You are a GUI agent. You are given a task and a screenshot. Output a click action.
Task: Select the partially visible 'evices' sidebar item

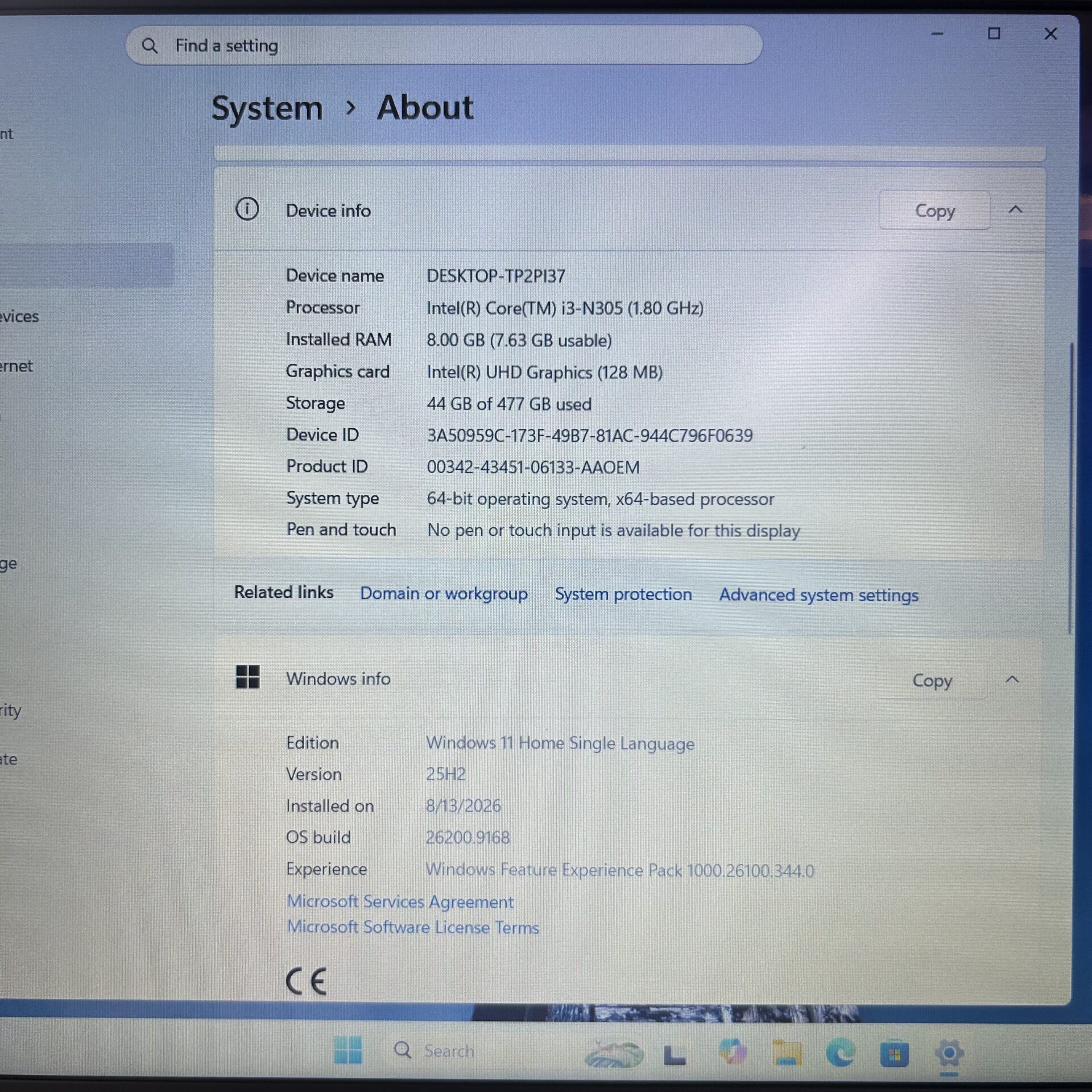coord(19,316)
